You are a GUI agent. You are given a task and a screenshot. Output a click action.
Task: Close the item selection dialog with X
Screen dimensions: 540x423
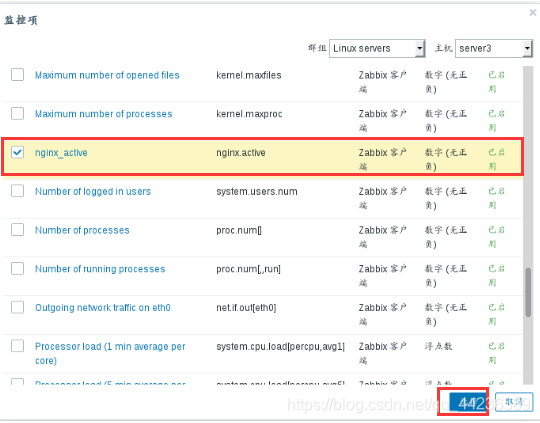(x=532, y=13)
